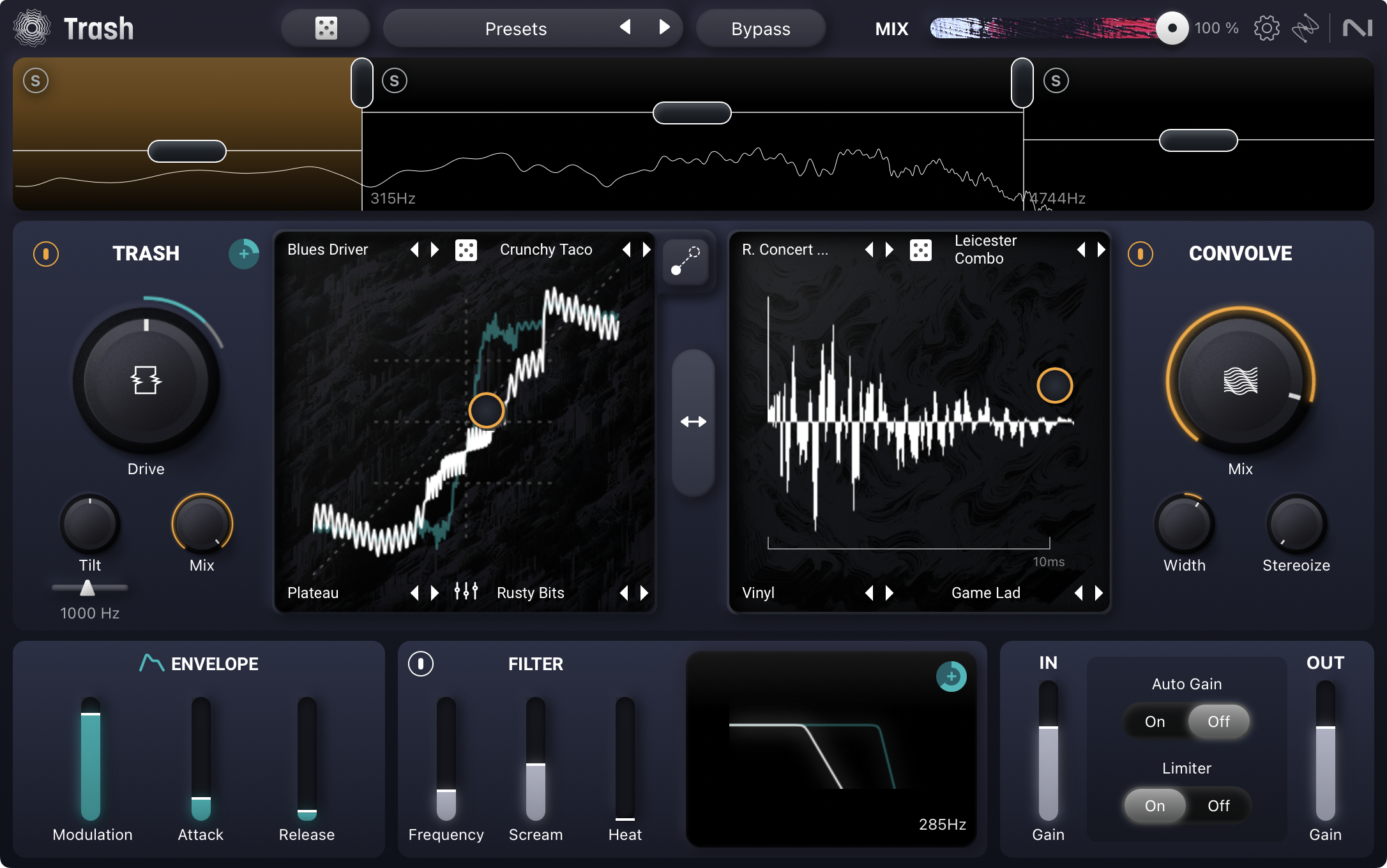Image resolution: width=1387 pixels, height=868 pixels.
Task: Click the Tilt frequency slider at 1000 Hz
Action: coord(88,588)
